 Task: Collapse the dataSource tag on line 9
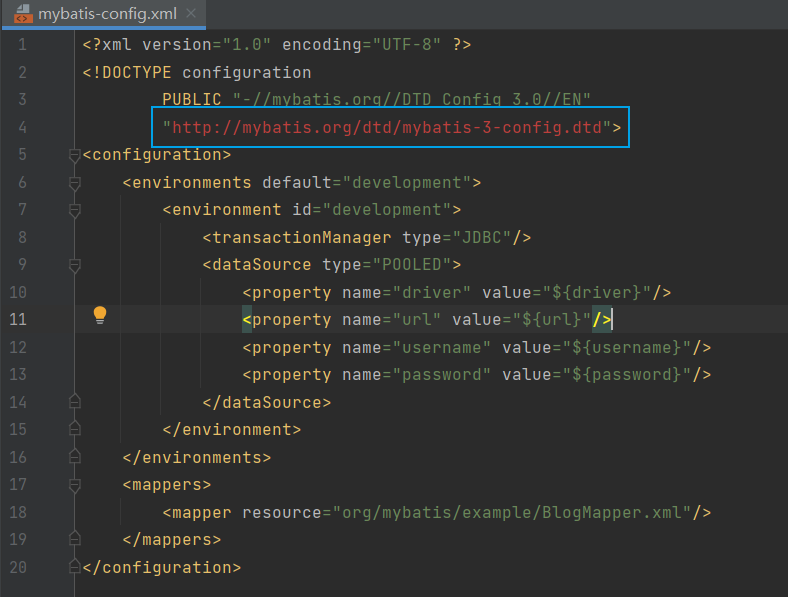[x=74, y=265]
